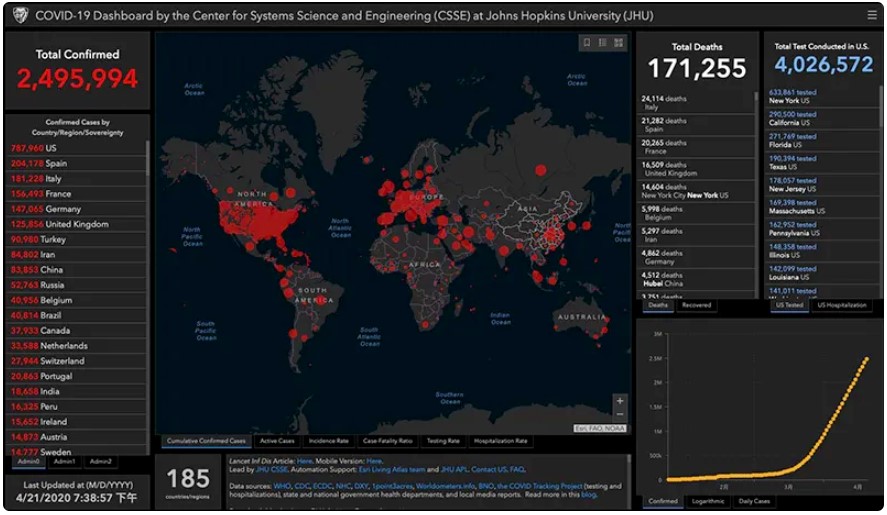Follow the JHU APL link
This screenshot has height=515, width=887.
click(x=454, y=470)
